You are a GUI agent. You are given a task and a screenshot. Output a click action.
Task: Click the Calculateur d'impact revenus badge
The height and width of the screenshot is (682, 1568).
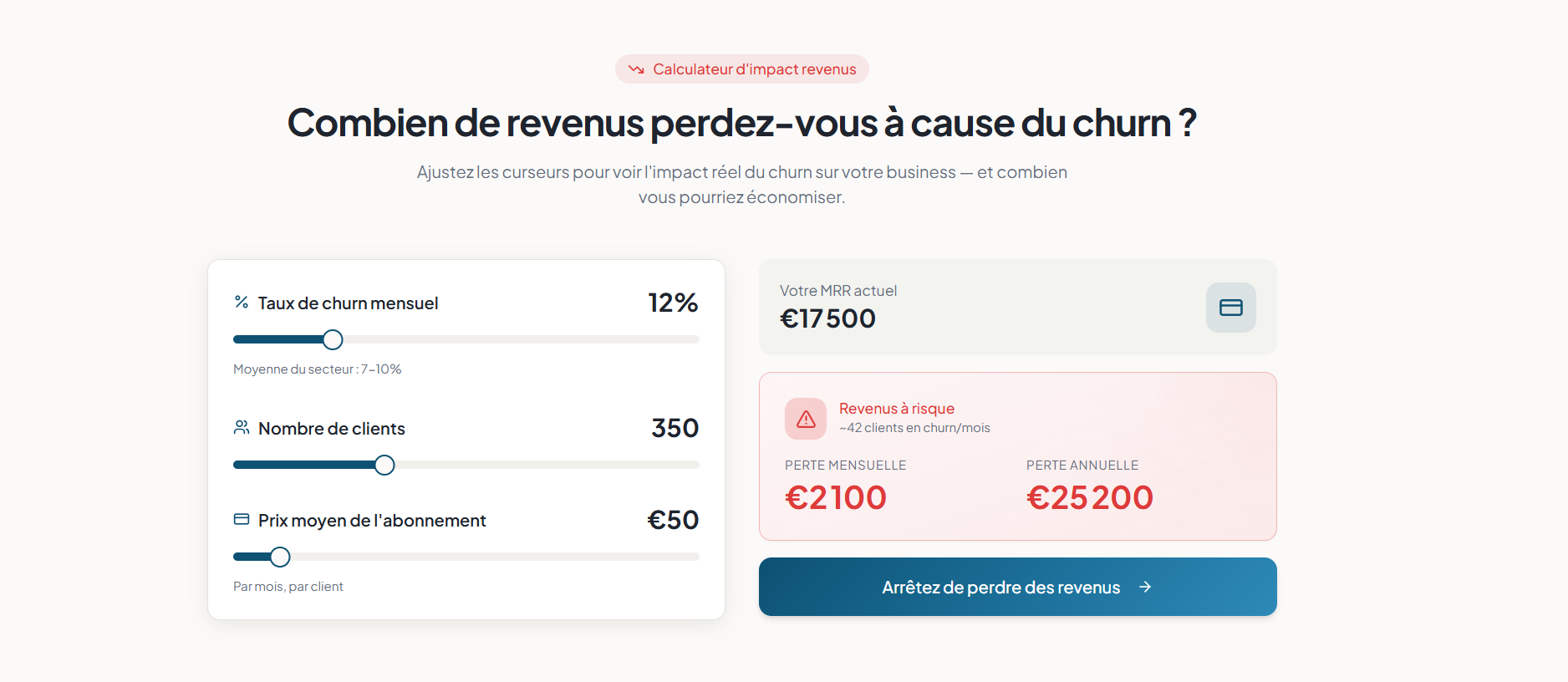tap(742, 69)
